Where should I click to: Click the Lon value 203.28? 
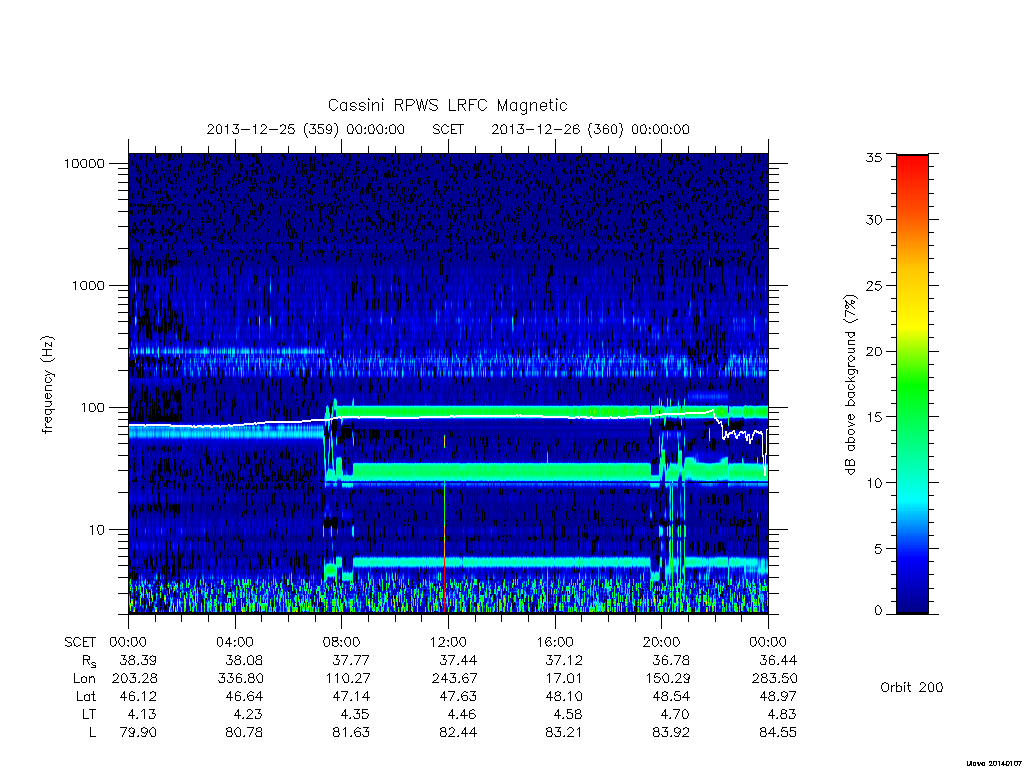click(x=135, y=679)
